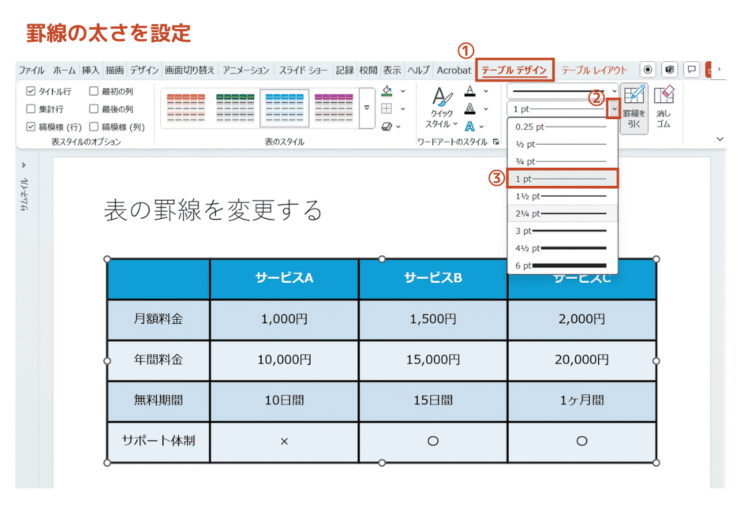
Task: Click the Text Effects blue A icon
Action: pos(470,126)
